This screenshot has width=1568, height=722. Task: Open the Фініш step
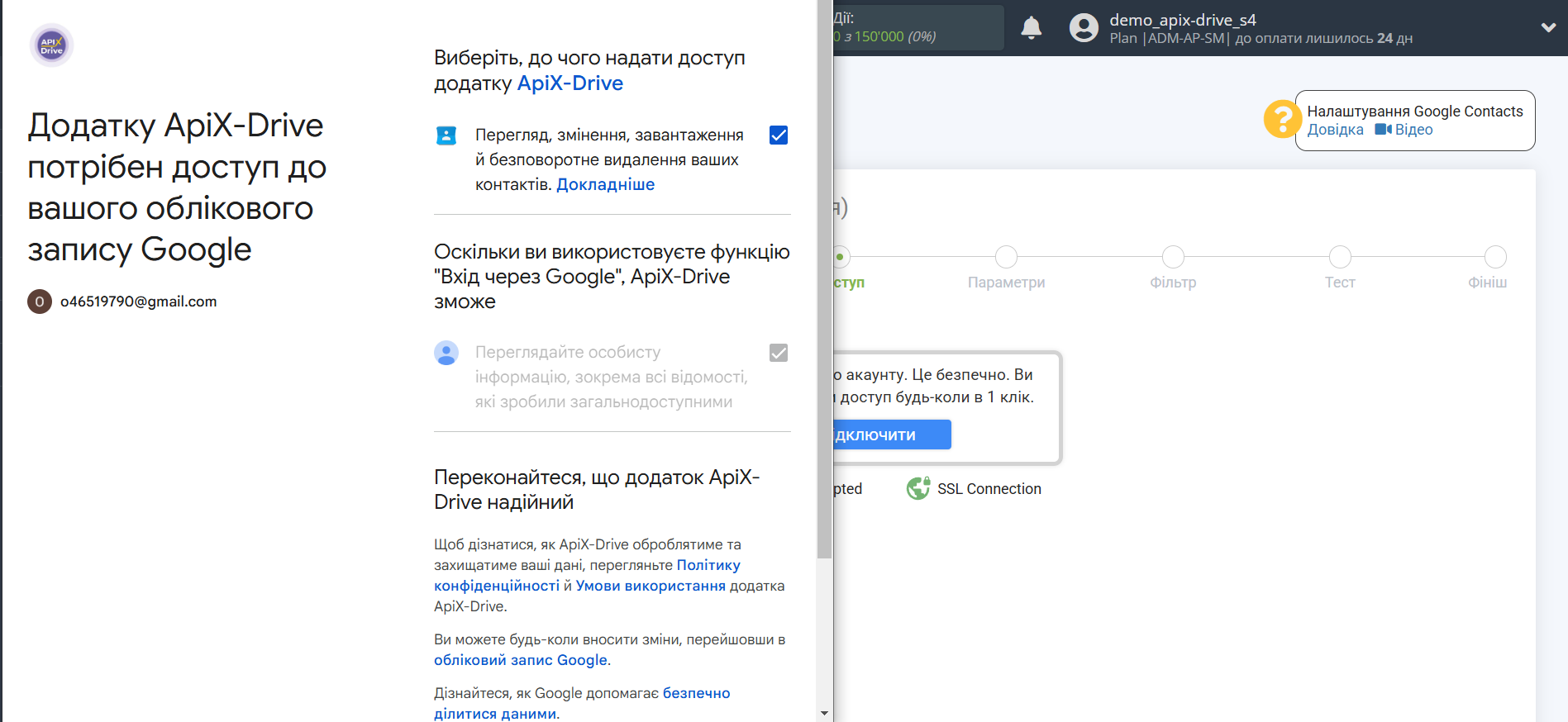coord(1495,257)
